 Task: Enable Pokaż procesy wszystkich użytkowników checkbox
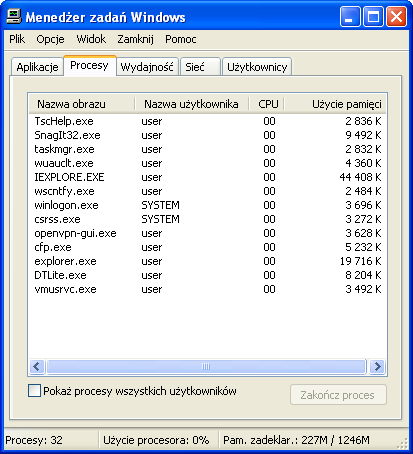35,391
